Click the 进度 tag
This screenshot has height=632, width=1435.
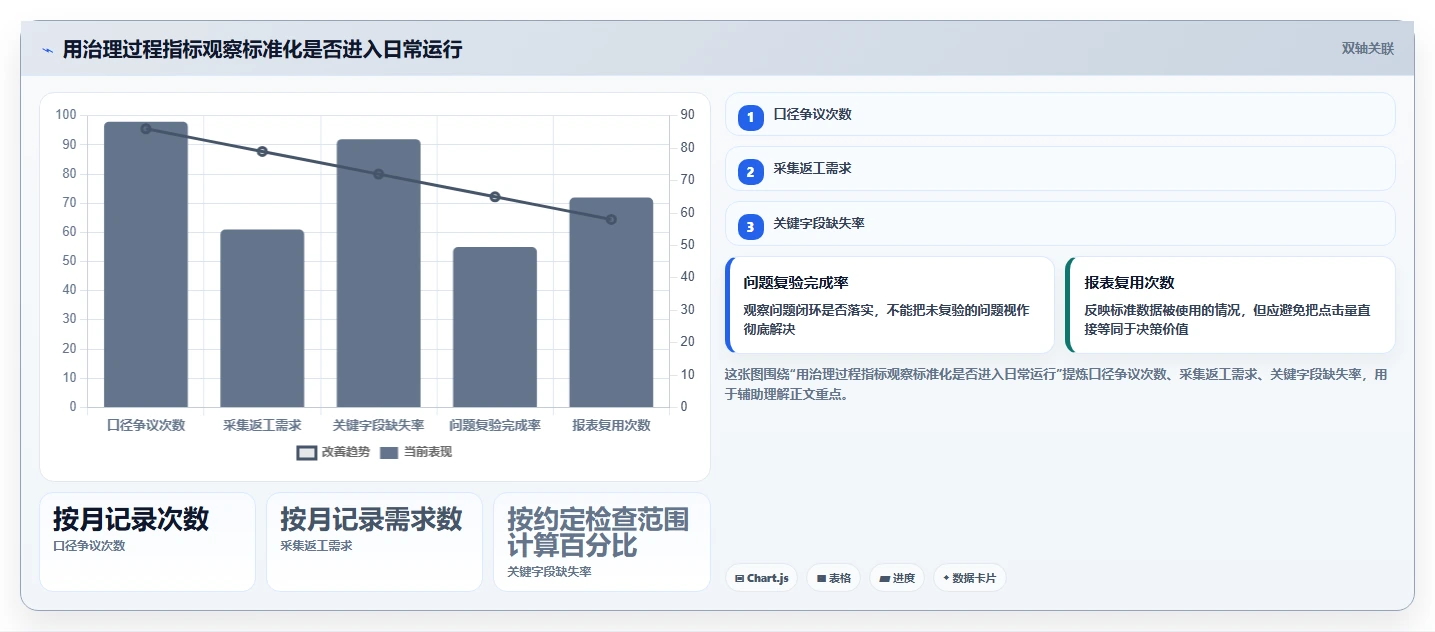[x=897, y=578]
